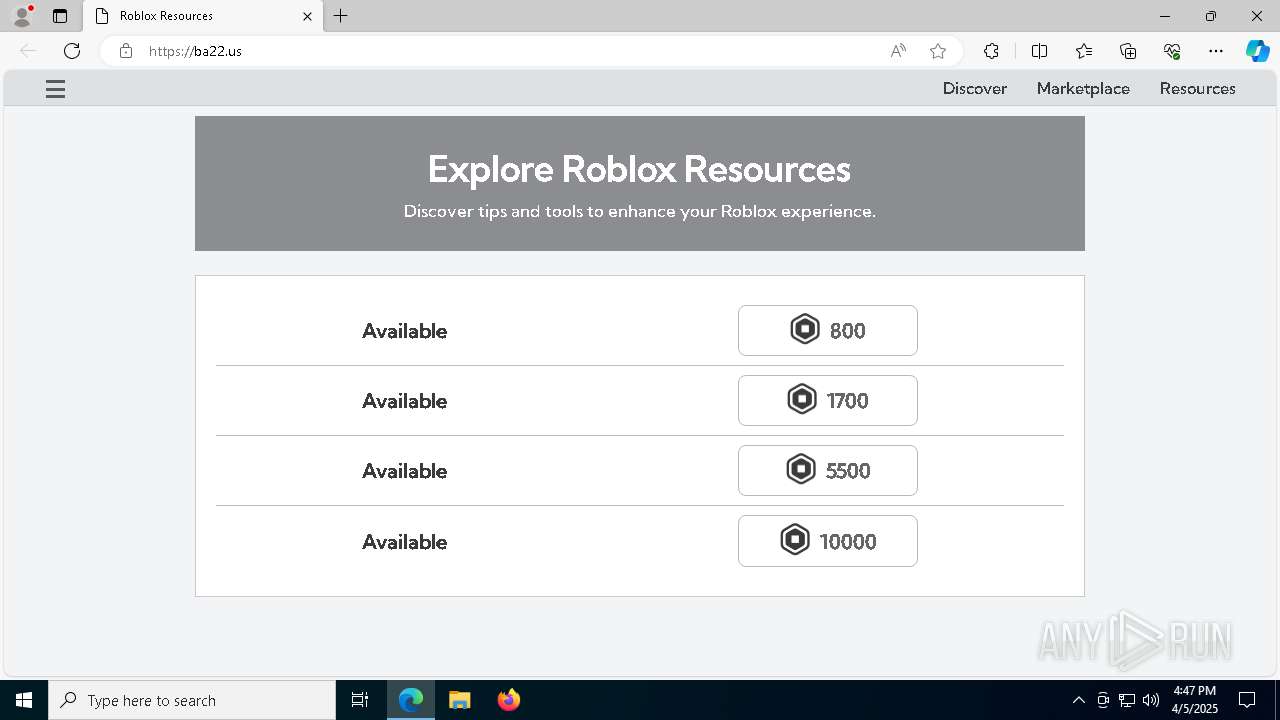The image size is (1280, 720).
Task: Select the 1700 Robux button
Action: [x=827, y=400]
